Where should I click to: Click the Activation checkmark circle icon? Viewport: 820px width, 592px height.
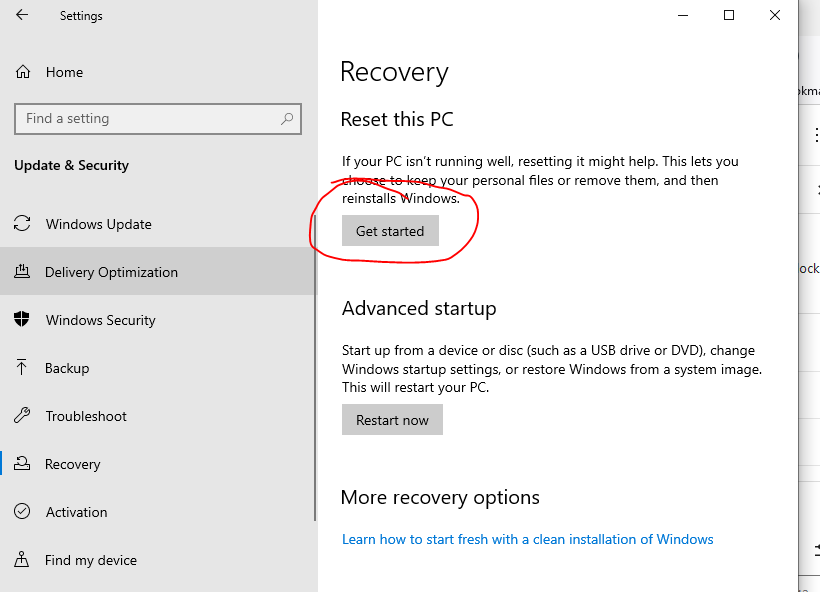point(22,512)
